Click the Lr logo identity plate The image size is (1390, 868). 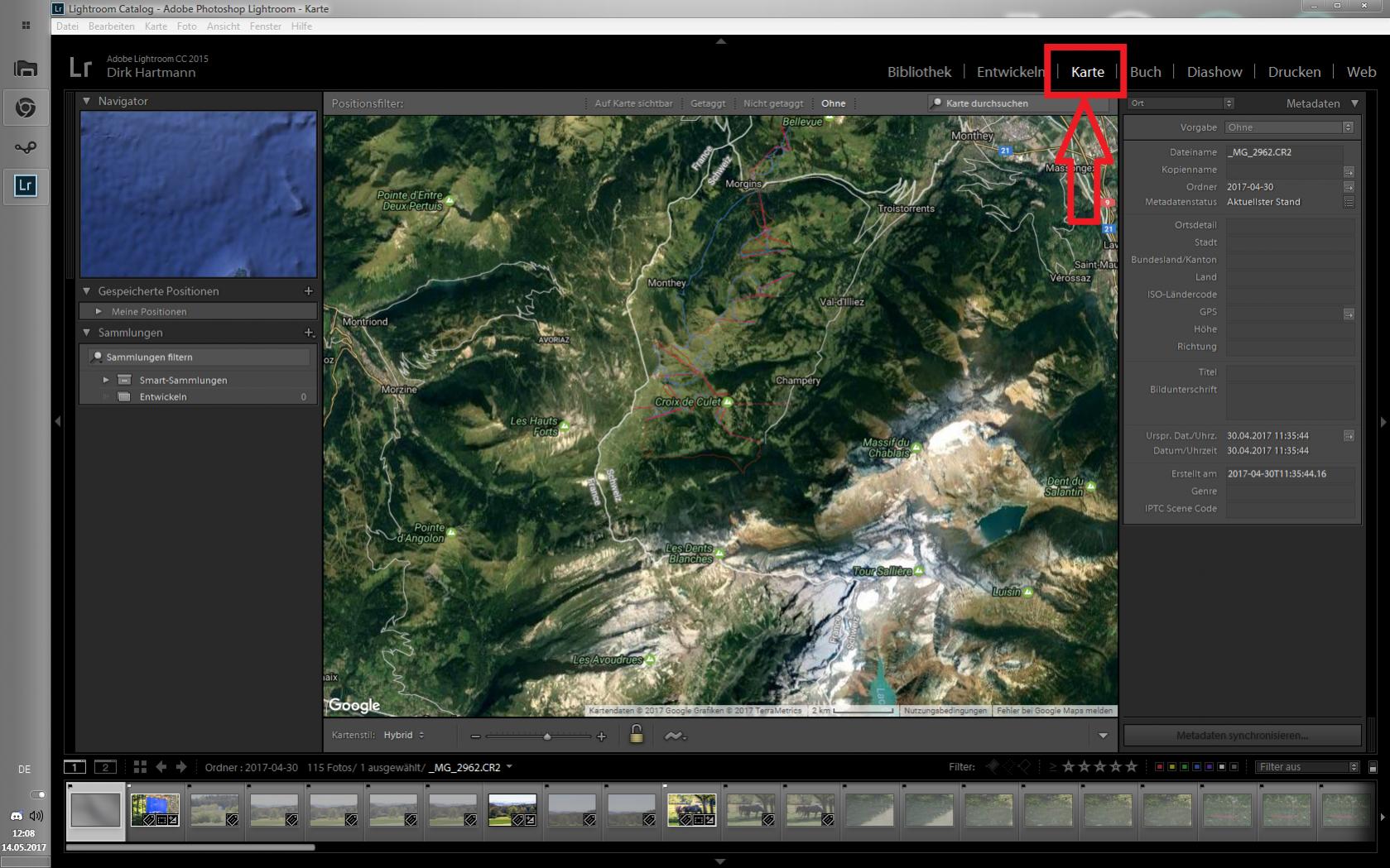pyautogui.click(x=80, y=66)
